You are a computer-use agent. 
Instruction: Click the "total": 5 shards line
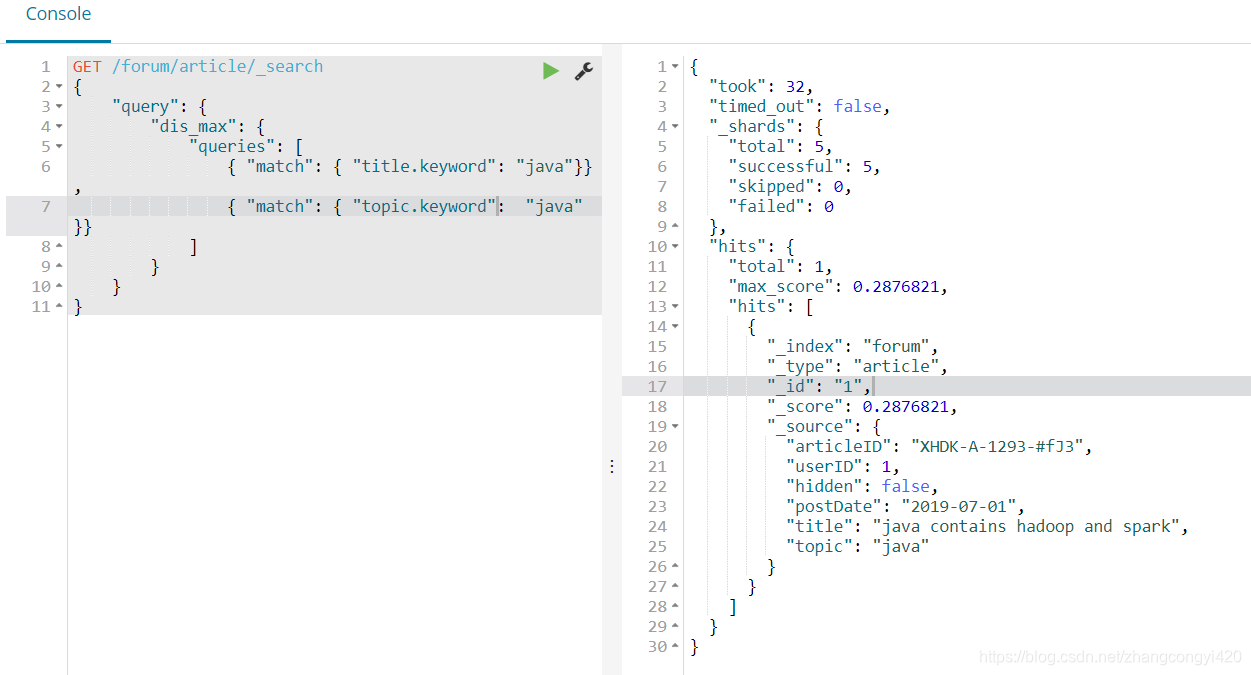780,146
